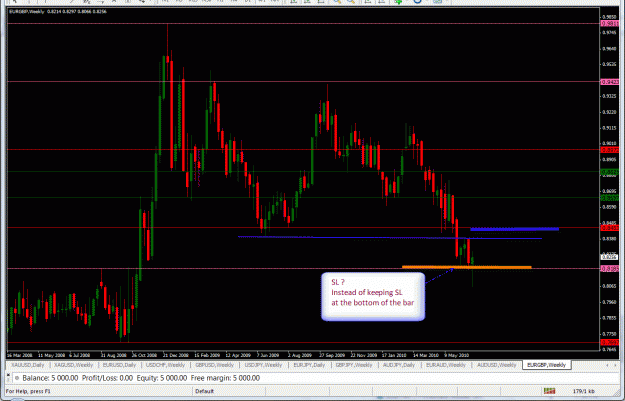Click the 31 Aug 2008 date label
625x401 pixels.
(113, 355)
